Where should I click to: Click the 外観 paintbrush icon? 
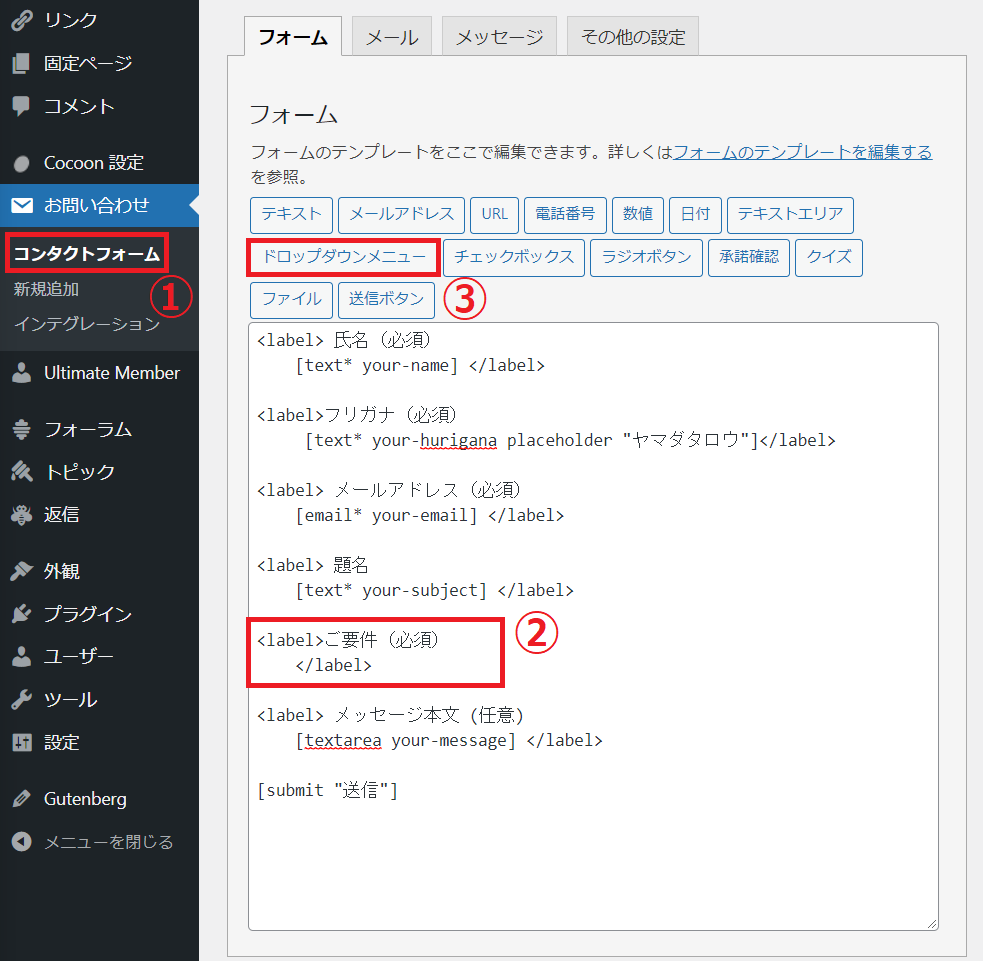[21, 571]
